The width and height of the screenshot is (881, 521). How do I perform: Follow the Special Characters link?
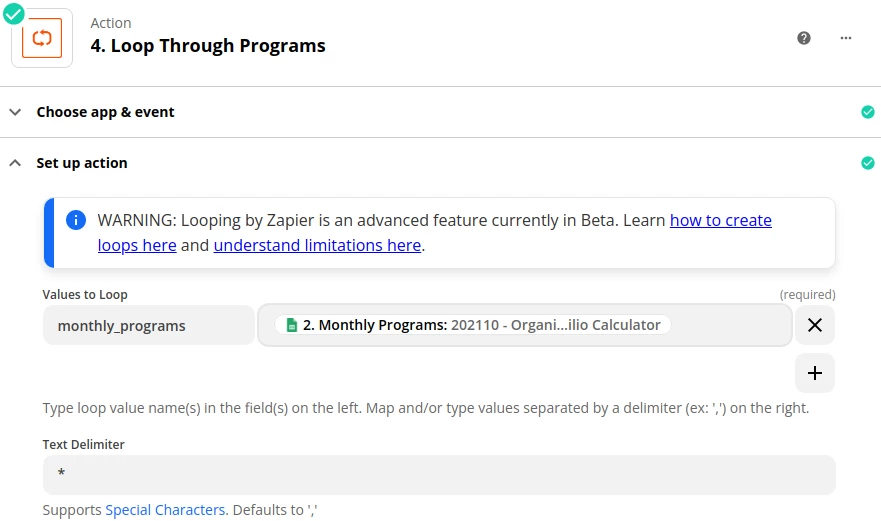tap(165, 510)
